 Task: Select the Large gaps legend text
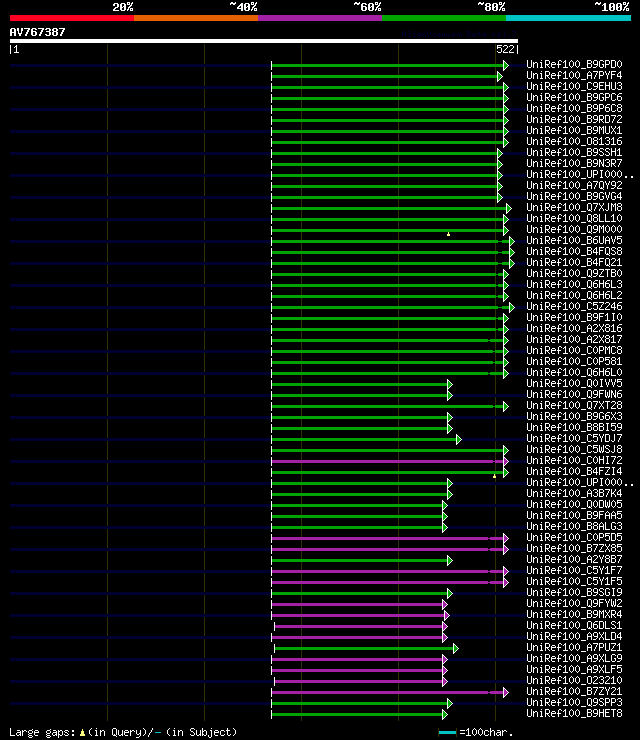123,732
